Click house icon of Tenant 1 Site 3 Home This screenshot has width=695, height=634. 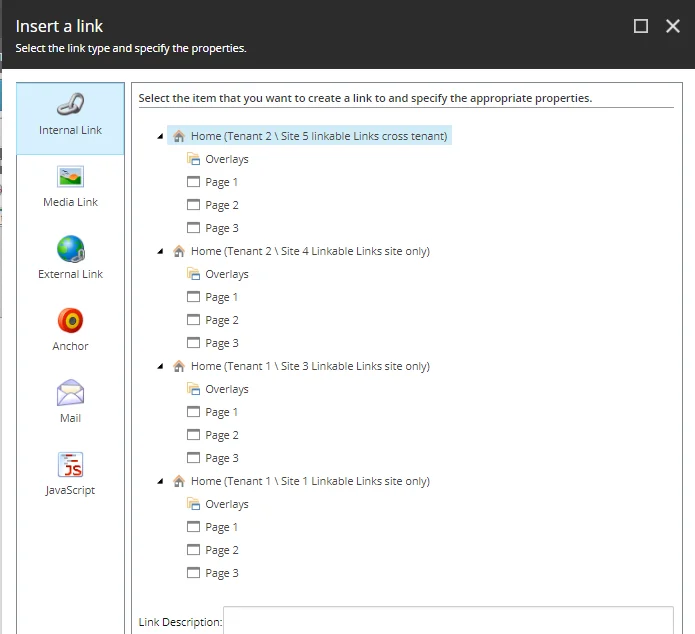point(179,366)
